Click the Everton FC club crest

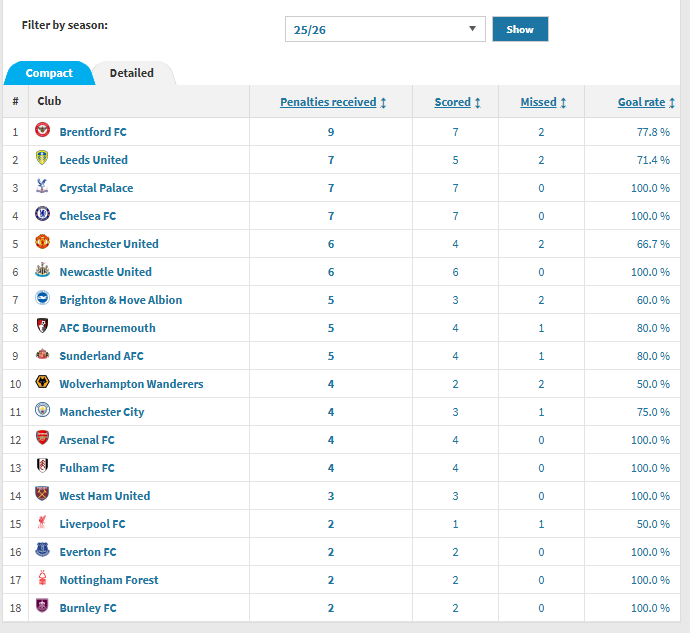coord(42,549)
